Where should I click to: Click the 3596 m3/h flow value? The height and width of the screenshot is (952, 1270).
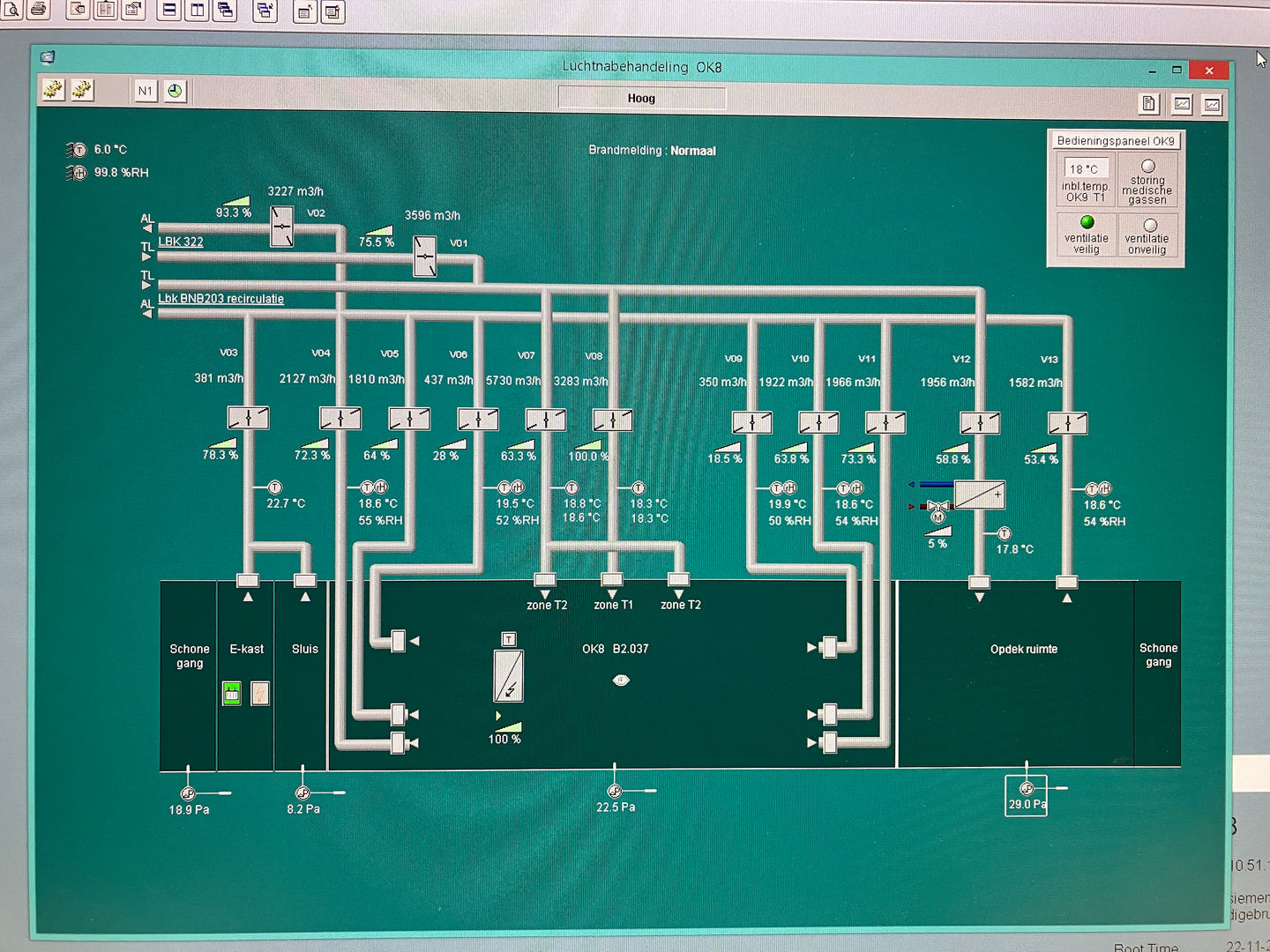pyautogui.click(x=432, y=215)
